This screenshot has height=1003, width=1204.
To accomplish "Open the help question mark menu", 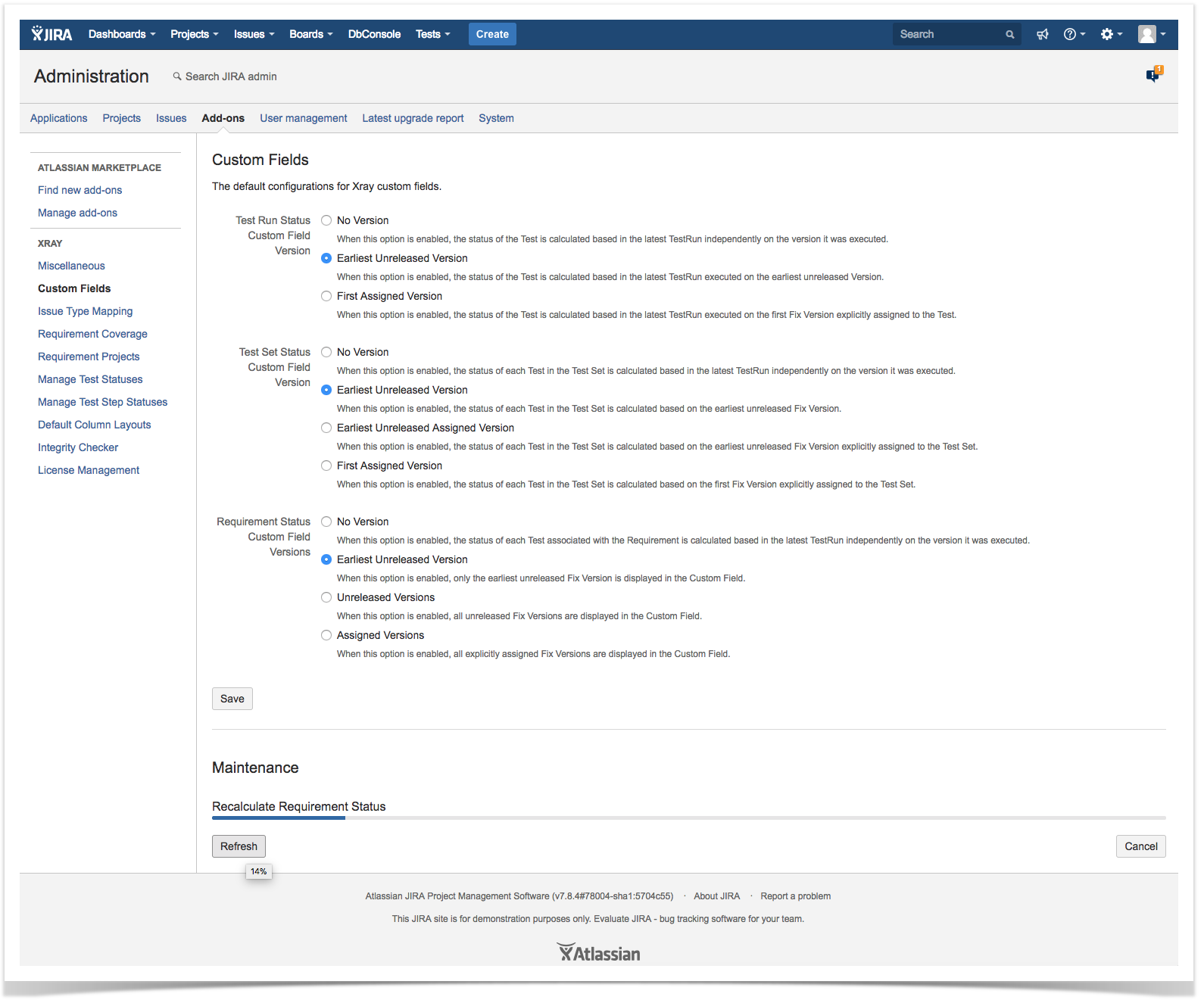I will 1075,34.
